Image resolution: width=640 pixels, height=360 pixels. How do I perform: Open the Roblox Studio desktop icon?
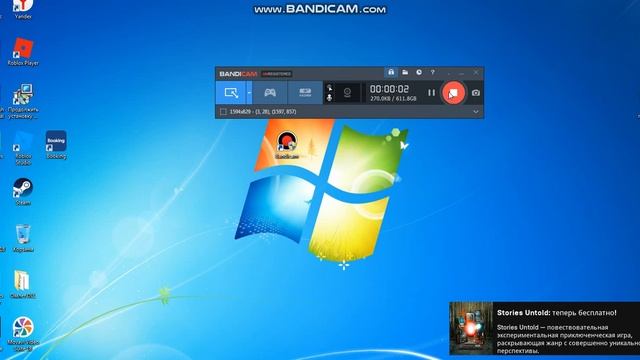(23, 148)
